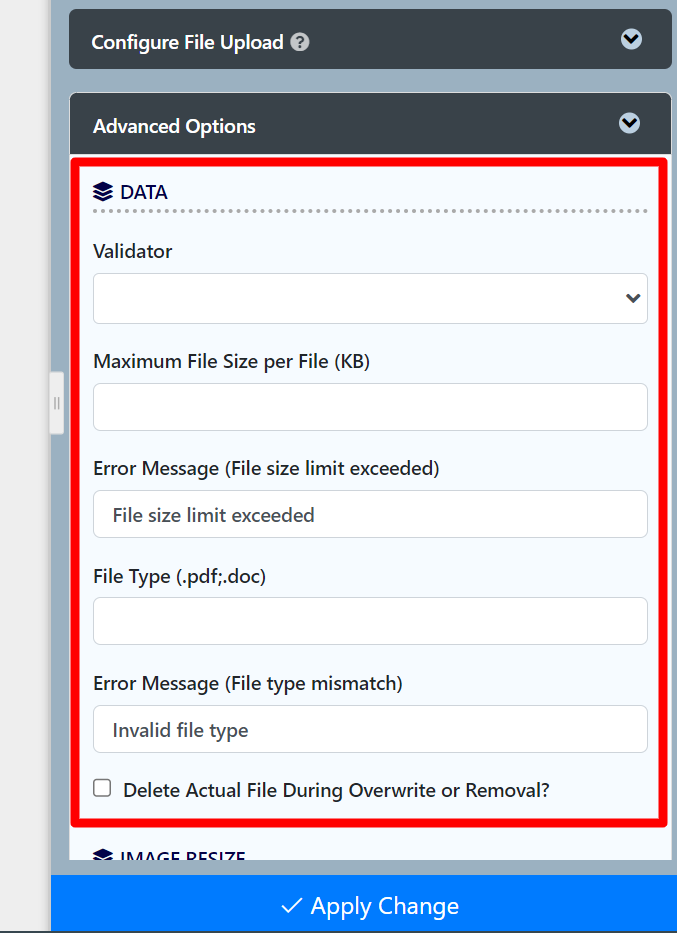Click the Advanced Options header title
Viewport: 677px width, 933px height.
click(174, 126)
